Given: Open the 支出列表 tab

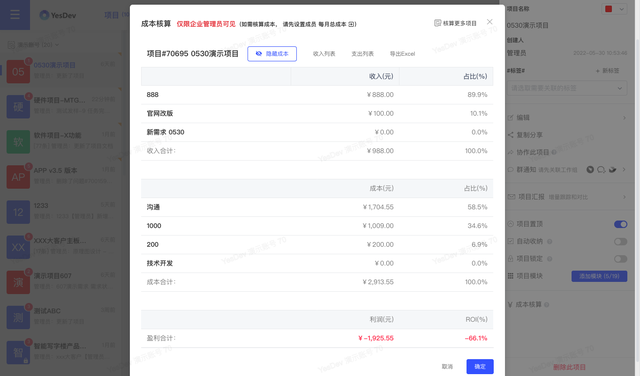Looking at the screenshot, I should (x=362, y=54).
